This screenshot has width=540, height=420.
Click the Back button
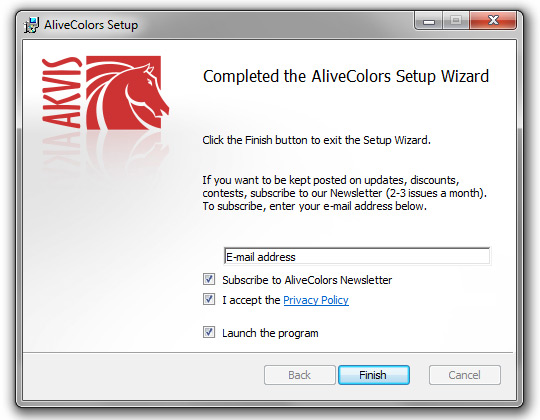[300, 375]
